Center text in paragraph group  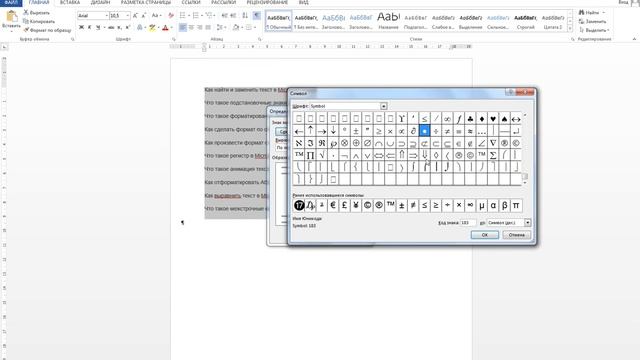coord(191,27)
